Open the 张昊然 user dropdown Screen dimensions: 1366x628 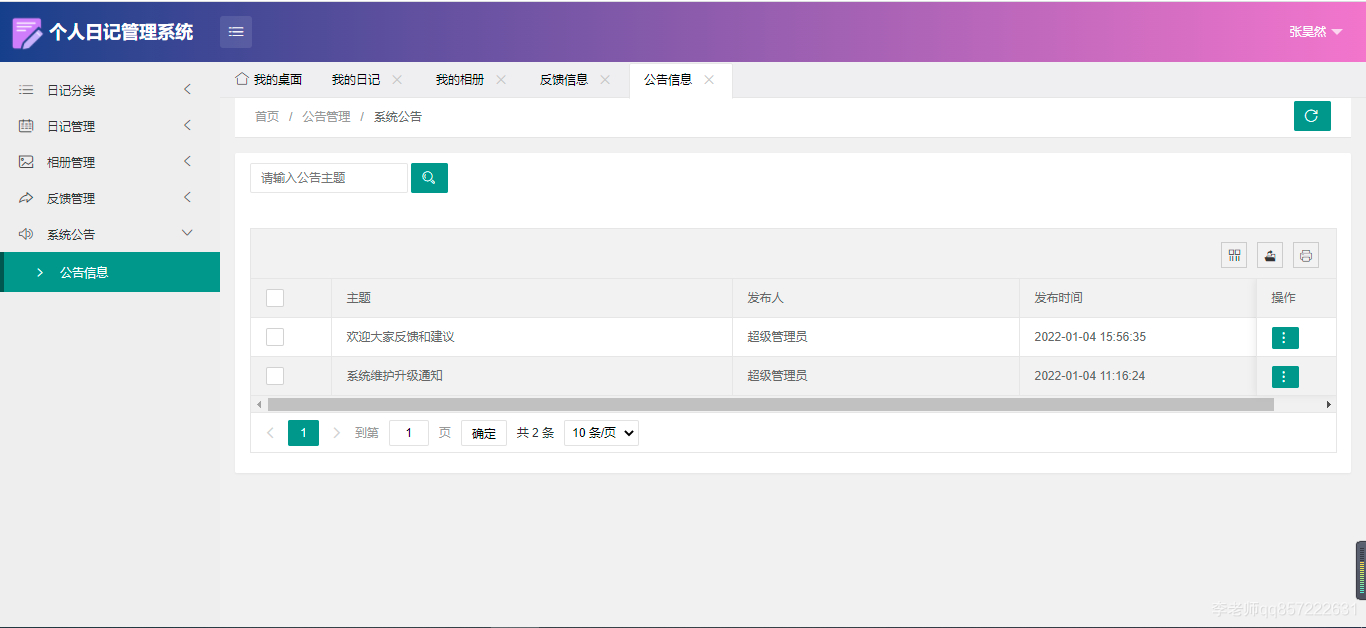[1315, 32]
